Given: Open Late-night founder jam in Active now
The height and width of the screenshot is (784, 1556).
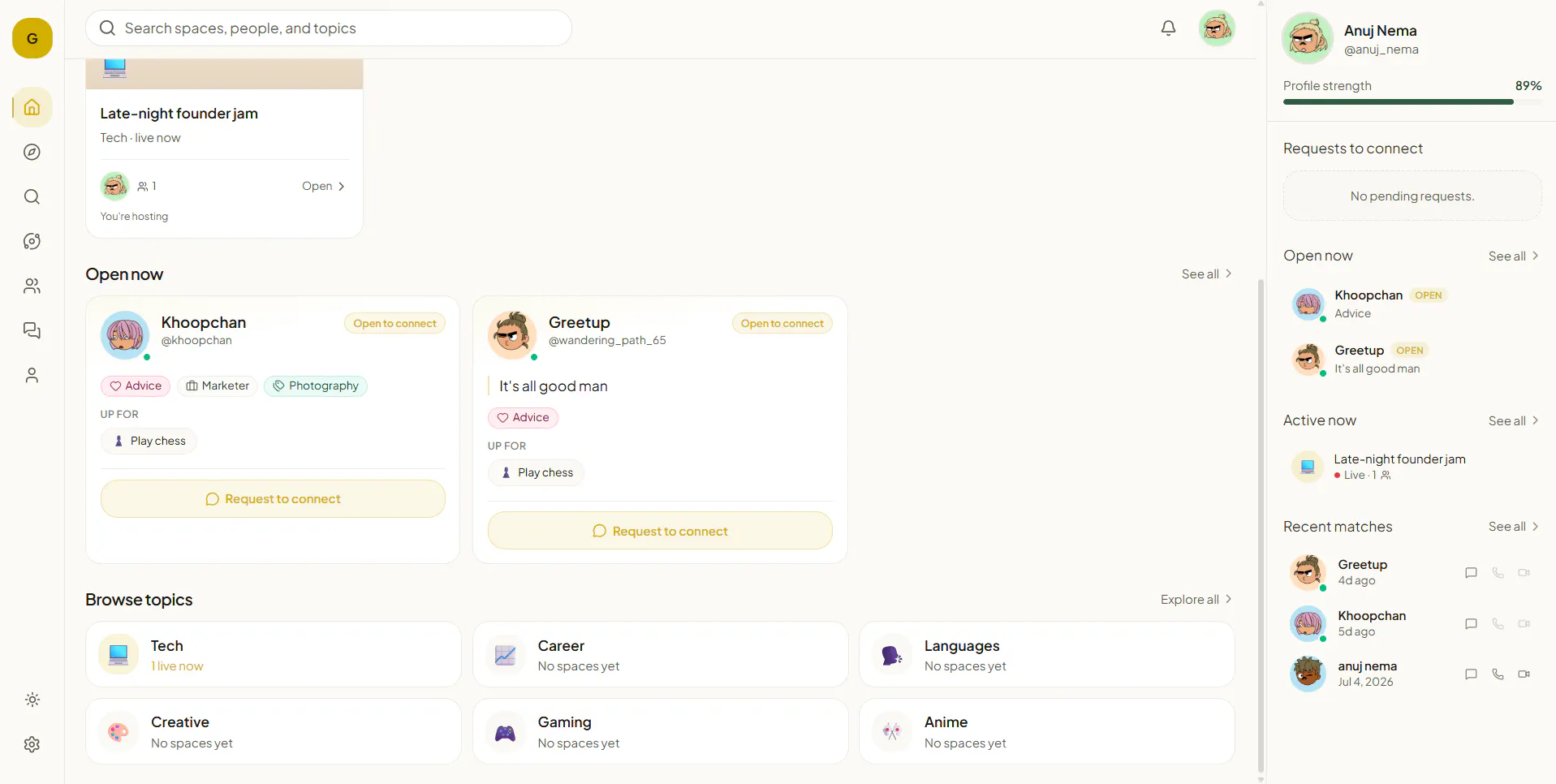Looking at the screenshot, I should [x=1412, y=467].
